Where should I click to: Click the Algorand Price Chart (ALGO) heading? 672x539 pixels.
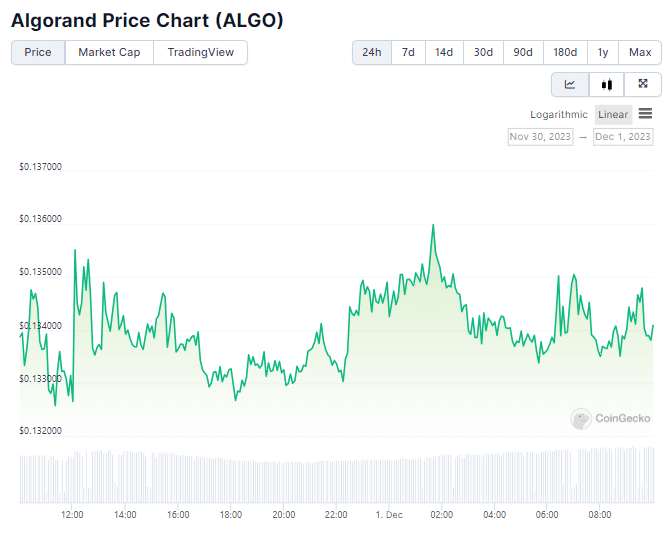click(x=147, y=21)
